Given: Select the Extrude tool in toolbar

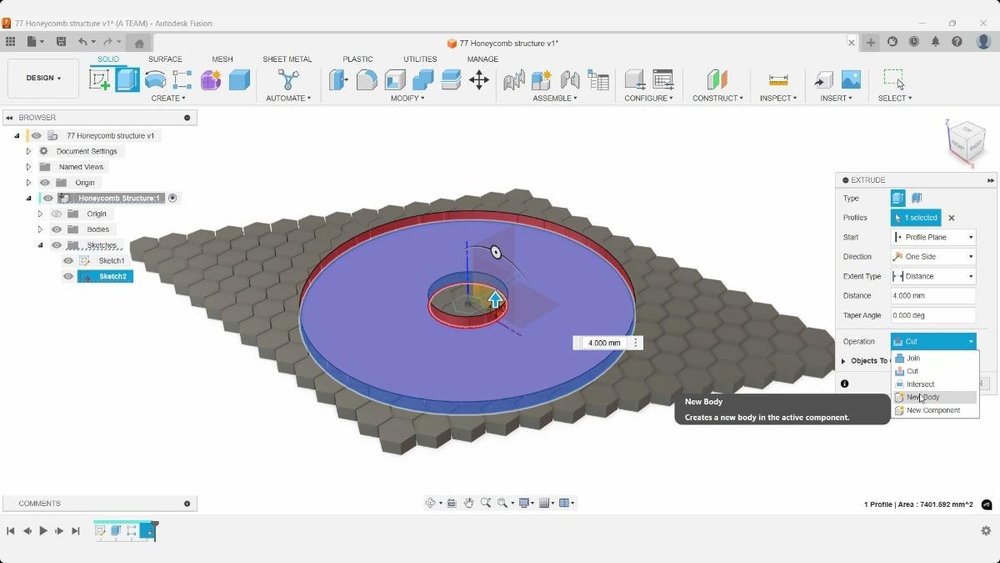Looking at the screenshot, I should pos(128,80).
